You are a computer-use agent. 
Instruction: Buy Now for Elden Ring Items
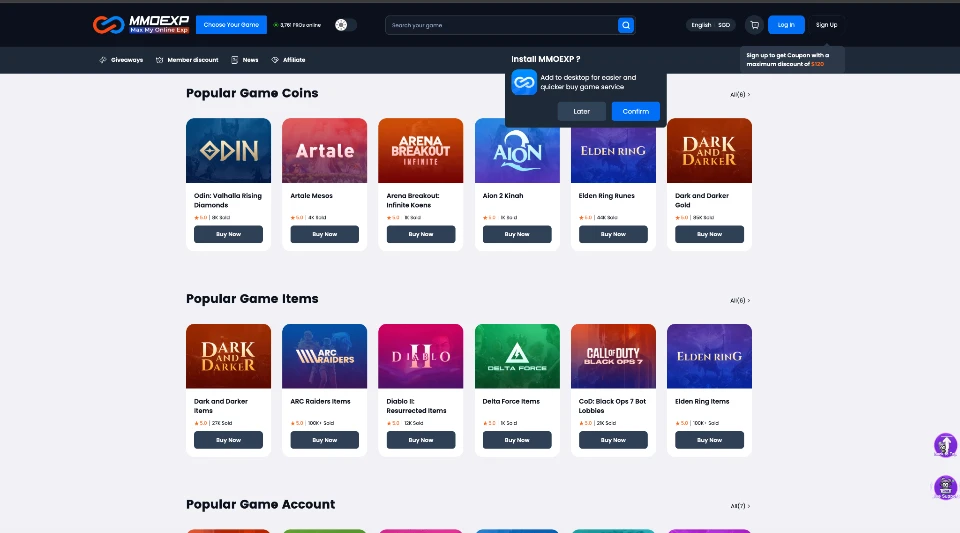tap(709, 440)
